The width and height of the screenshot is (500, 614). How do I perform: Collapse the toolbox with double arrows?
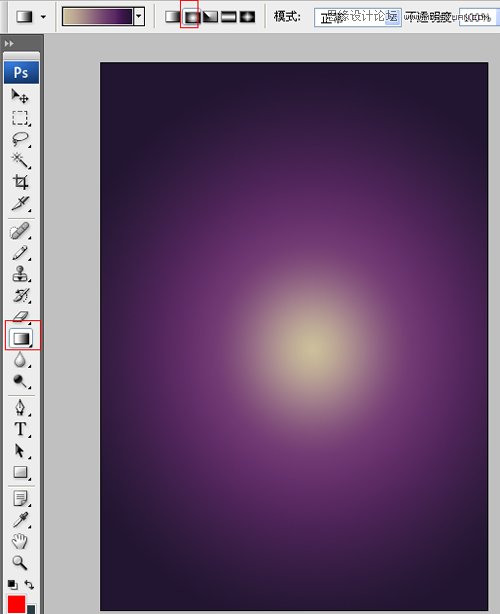9,43
